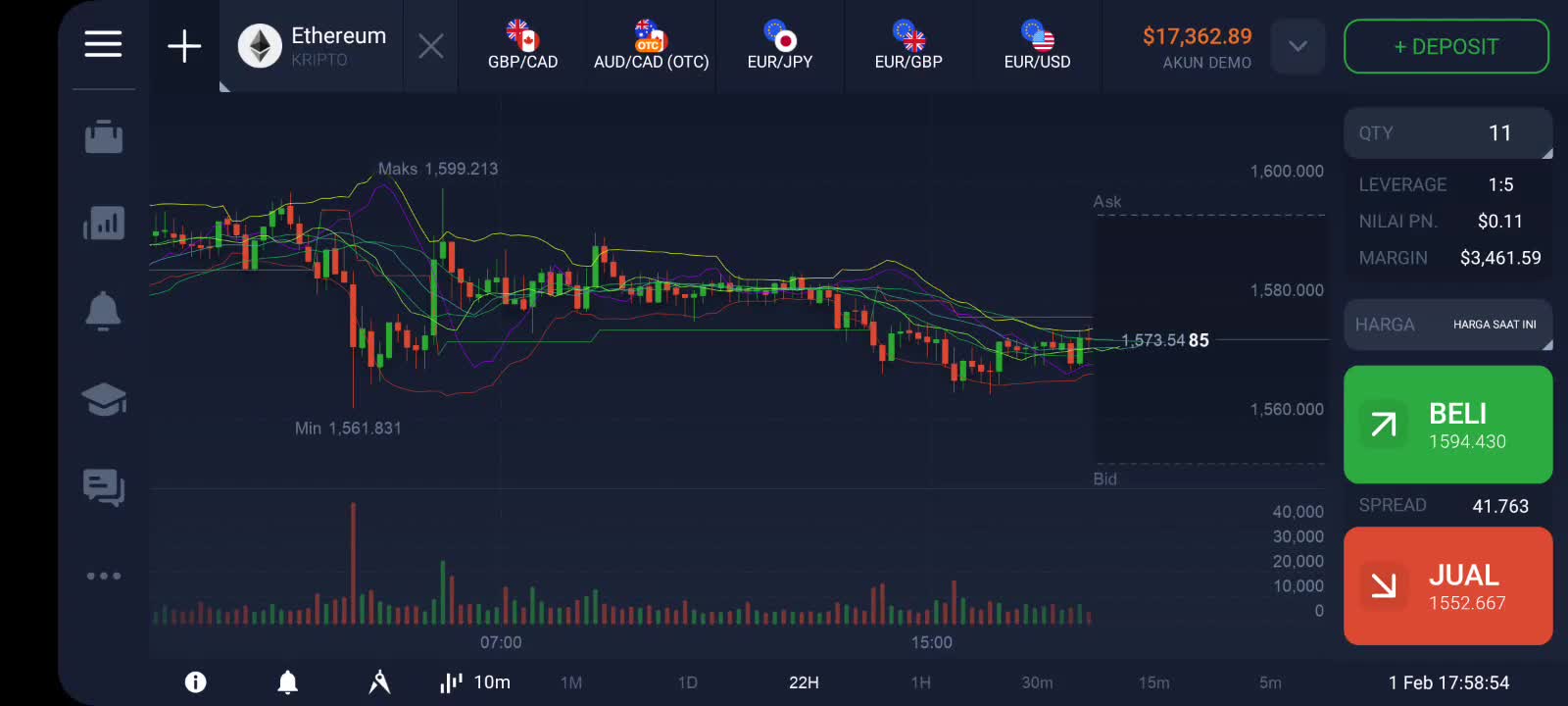Click Maks 1,599.213 chart label
This screenshot has height=706, width=1568.
click(438, 169)
